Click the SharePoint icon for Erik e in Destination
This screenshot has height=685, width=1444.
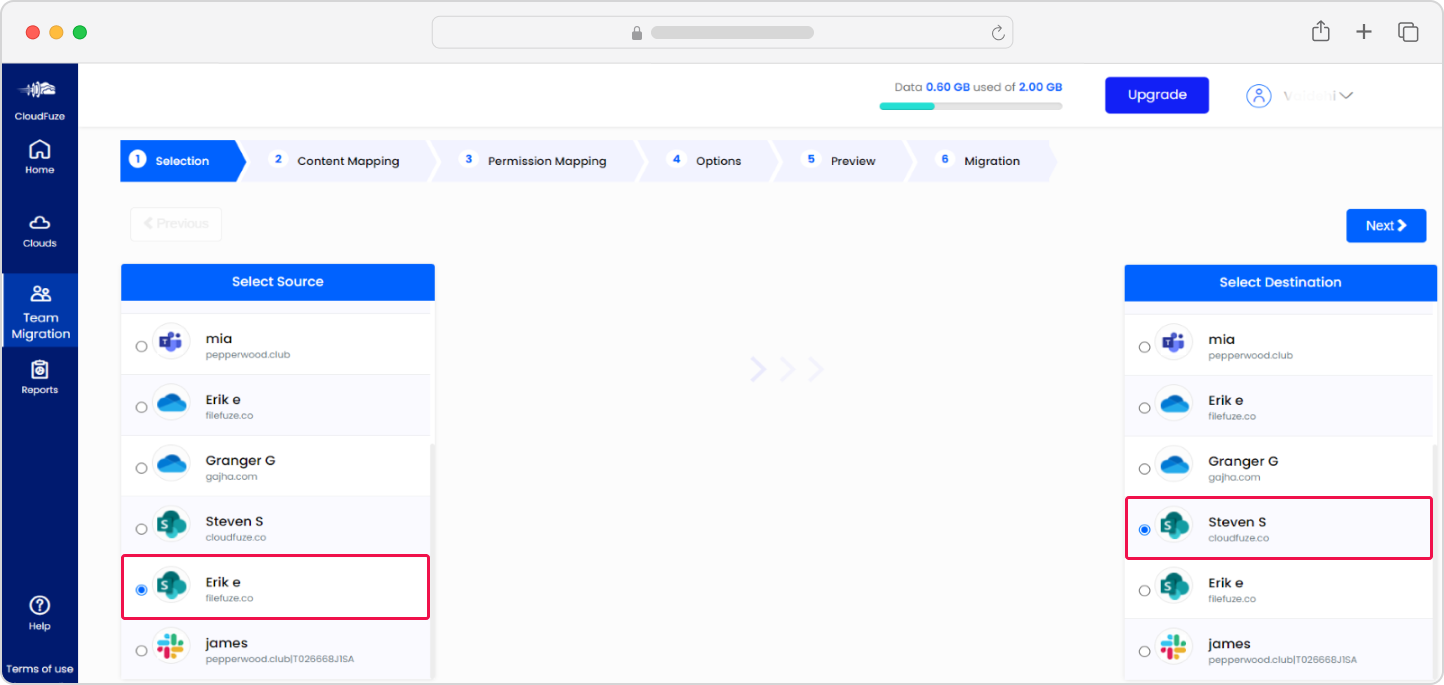click(x=1174, y=587)
